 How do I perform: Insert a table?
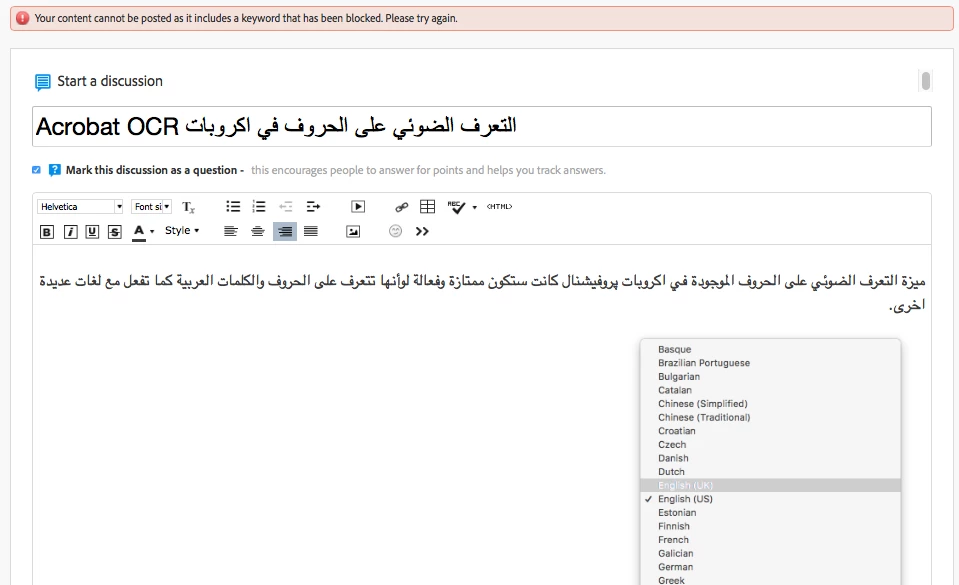[428, 207]
